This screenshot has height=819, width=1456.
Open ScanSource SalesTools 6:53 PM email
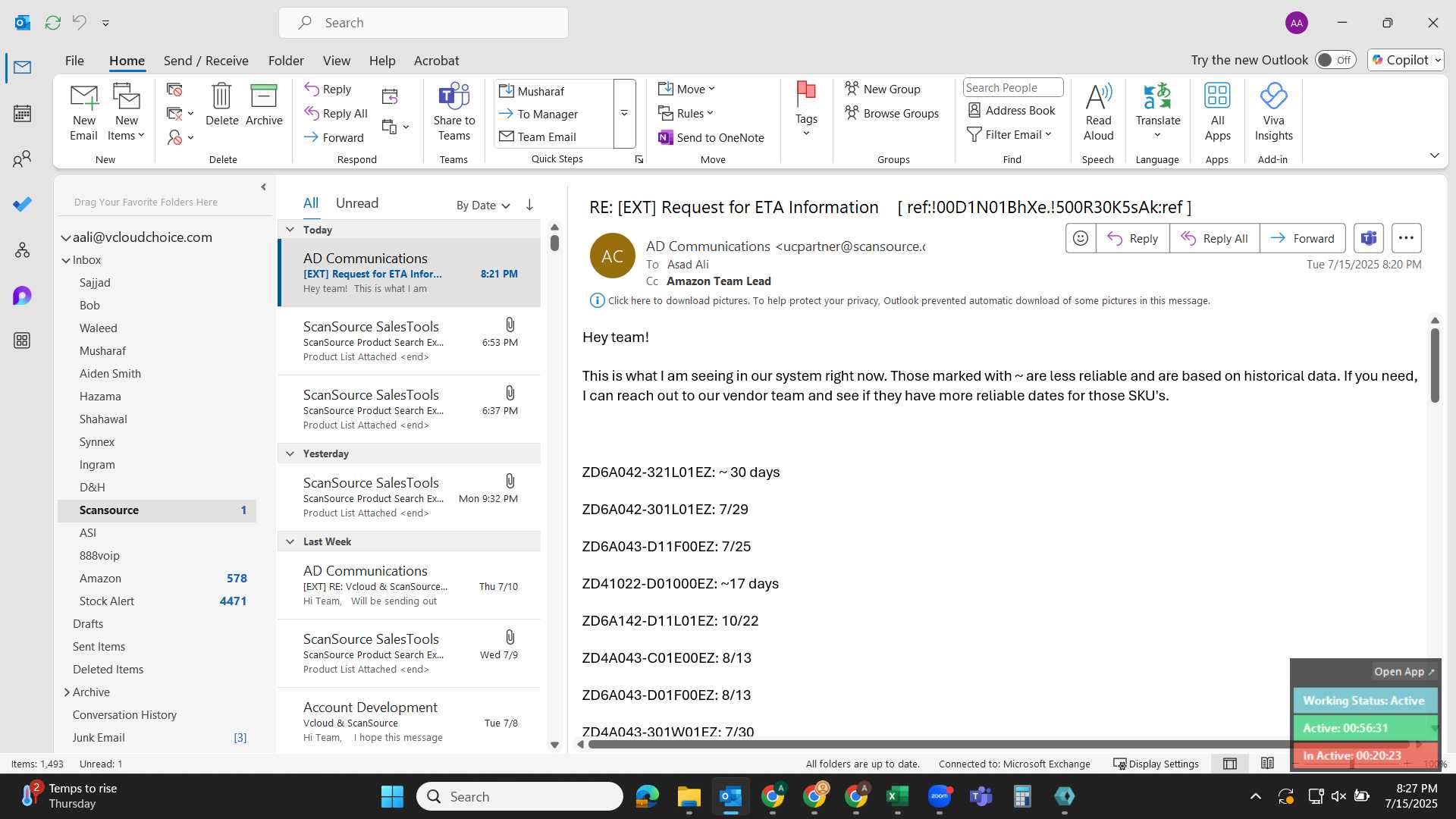(x=409, y=340)
